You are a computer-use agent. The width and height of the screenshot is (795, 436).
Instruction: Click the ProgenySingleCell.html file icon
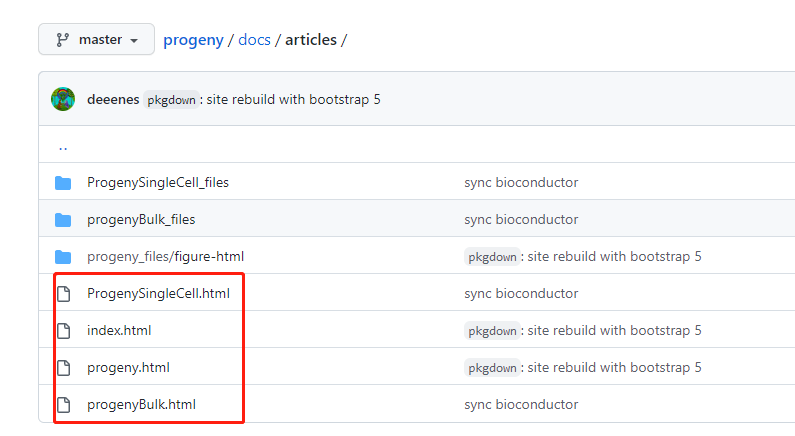point(64,294)
